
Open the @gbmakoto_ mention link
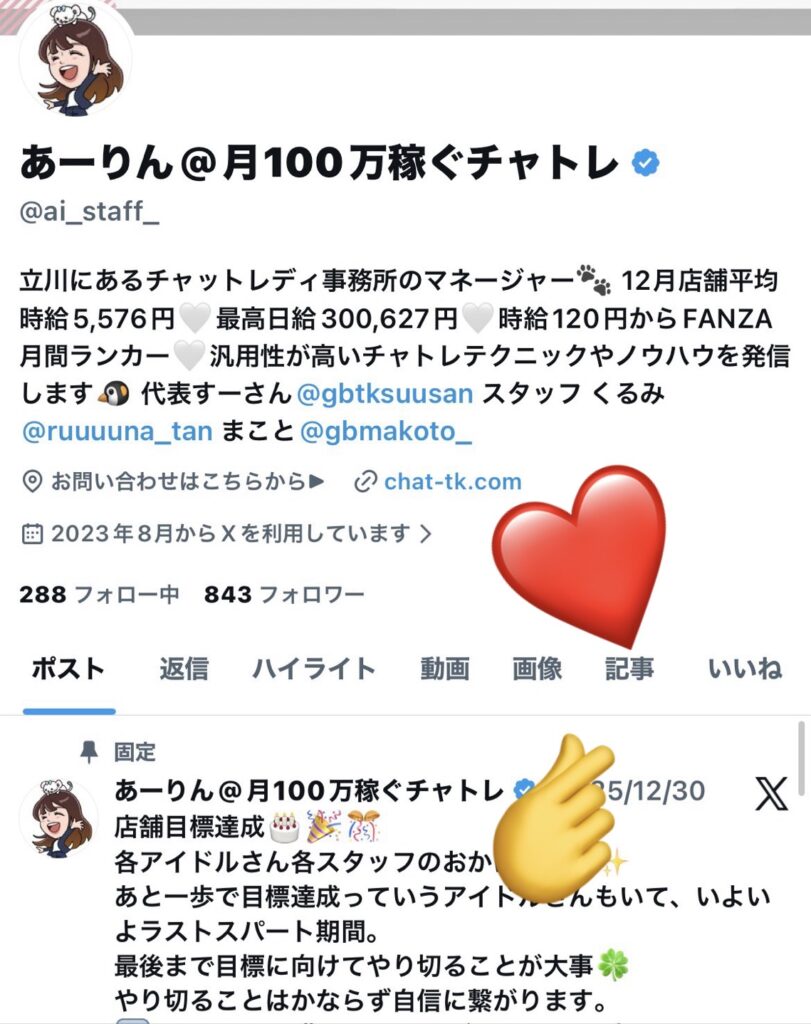tap(385, 432)
